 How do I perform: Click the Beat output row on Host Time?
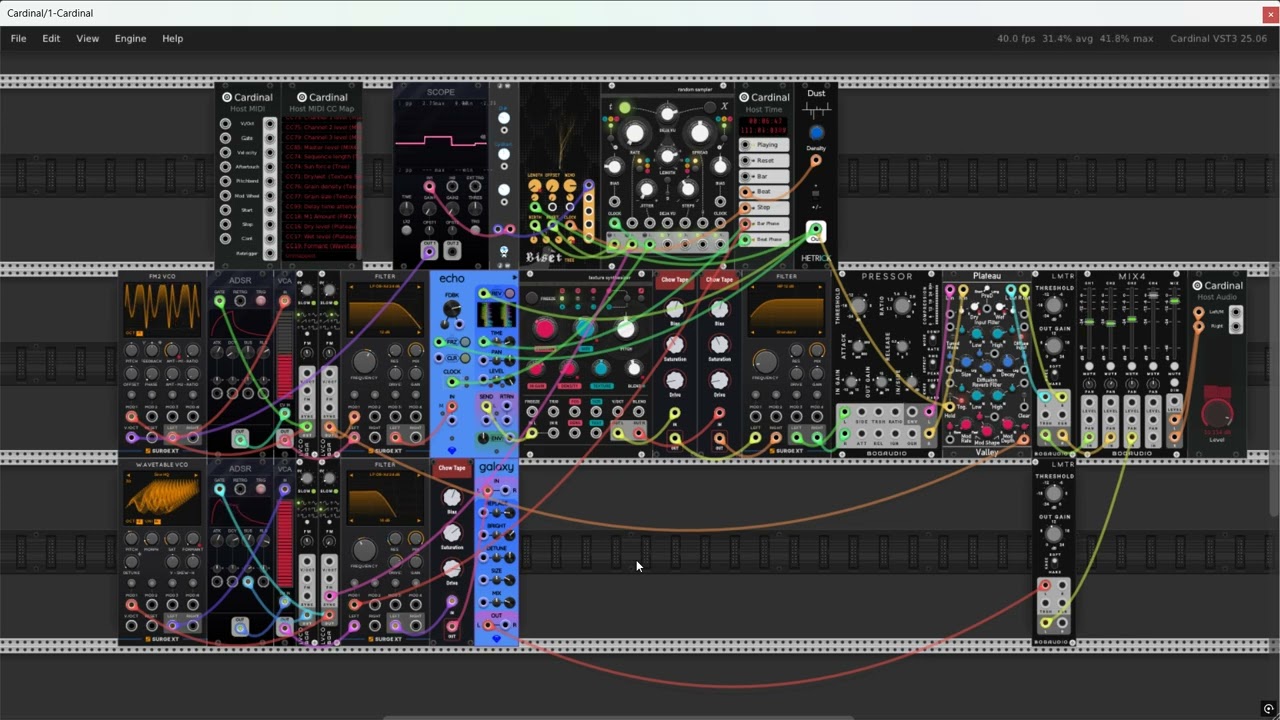(764, 192)
